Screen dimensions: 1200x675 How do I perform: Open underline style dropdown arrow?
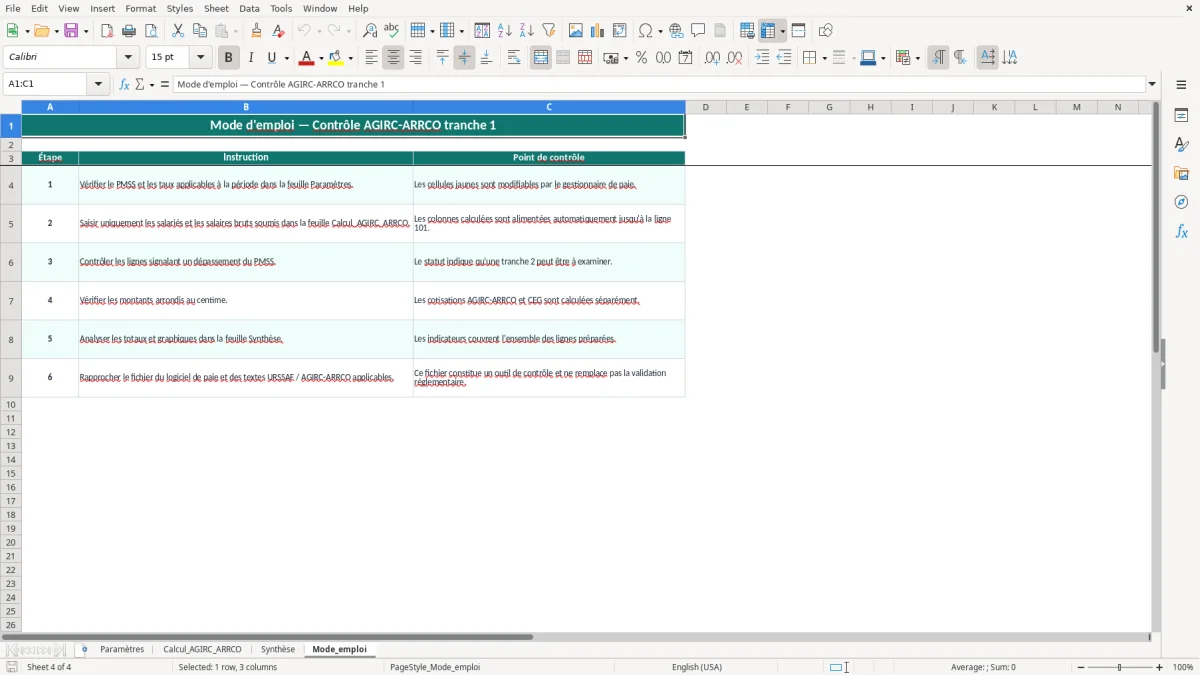286,59
